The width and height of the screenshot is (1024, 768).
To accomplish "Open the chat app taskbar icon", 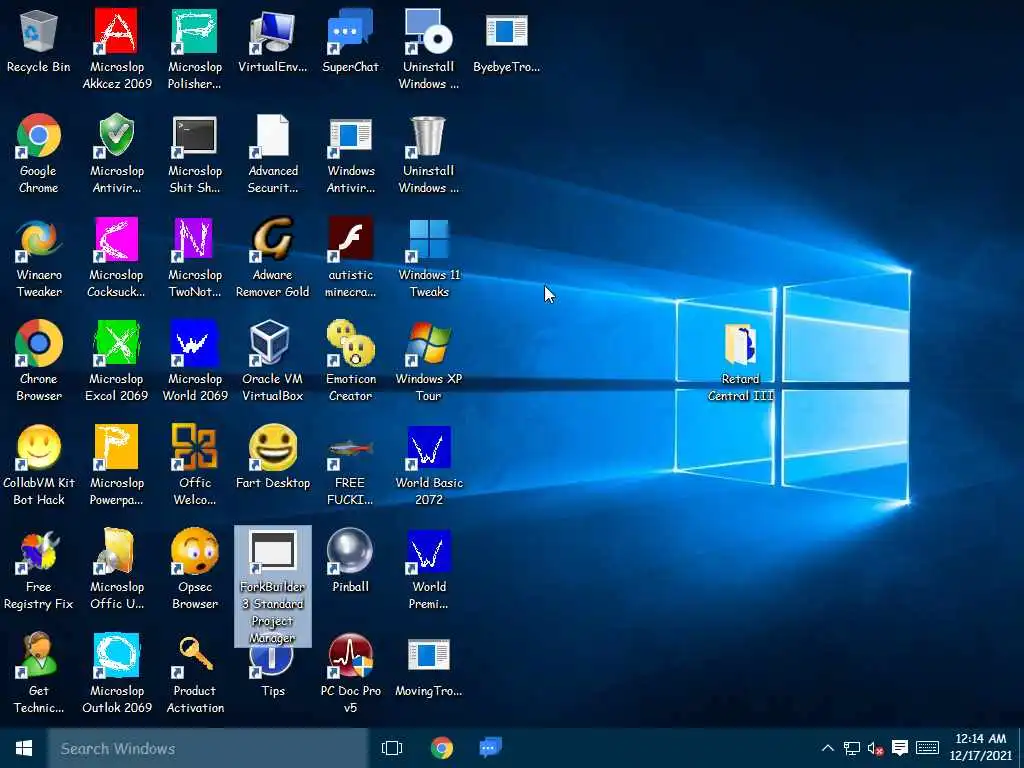I will (x=490, y=747).
